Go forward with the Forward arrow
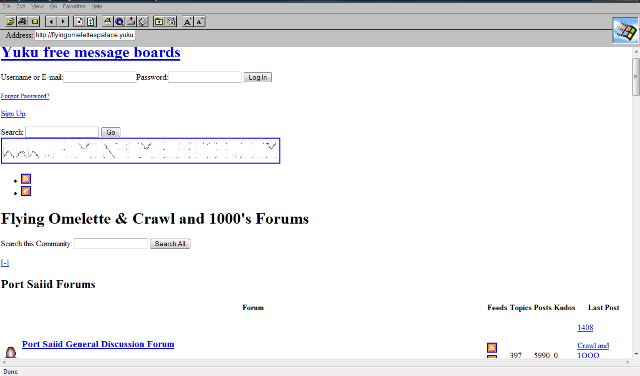 point(63,21)
